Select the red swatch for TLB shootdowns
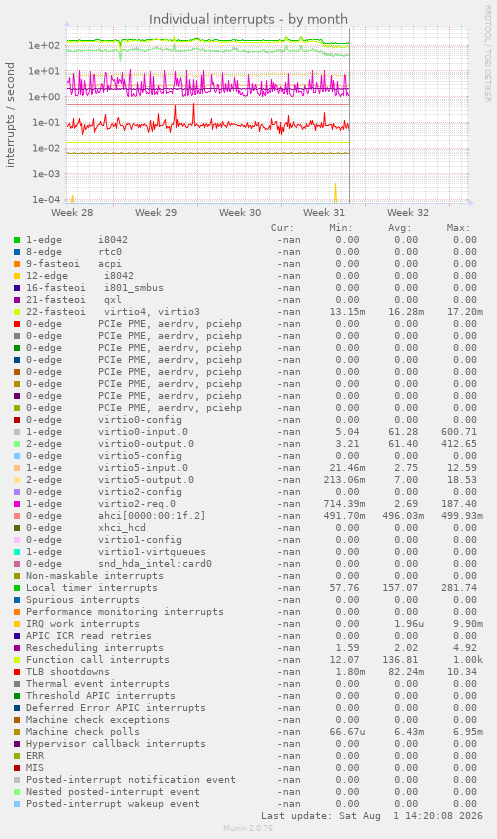 (17, 672)
